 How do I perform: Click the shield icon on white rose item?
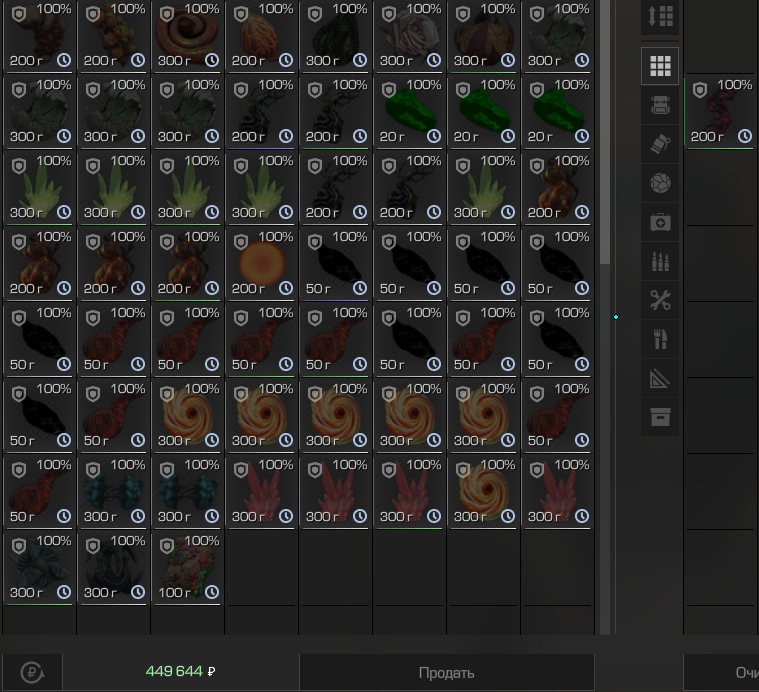pos(389,15)
